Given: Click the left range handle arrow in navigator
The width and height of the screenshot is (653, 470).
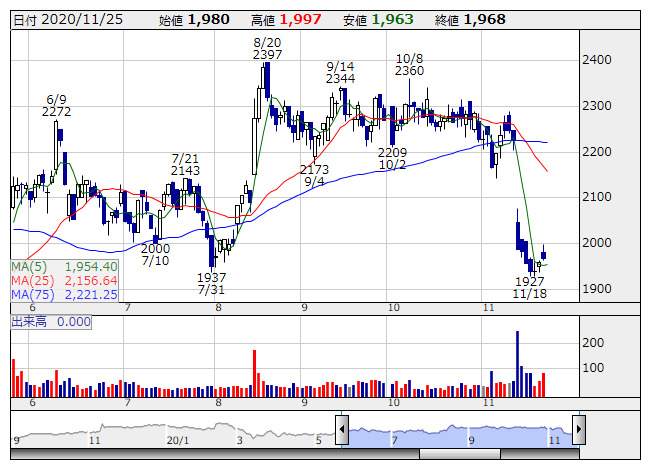Looking at the screenshot, I should pyautogui.click(x=341, y=431).
